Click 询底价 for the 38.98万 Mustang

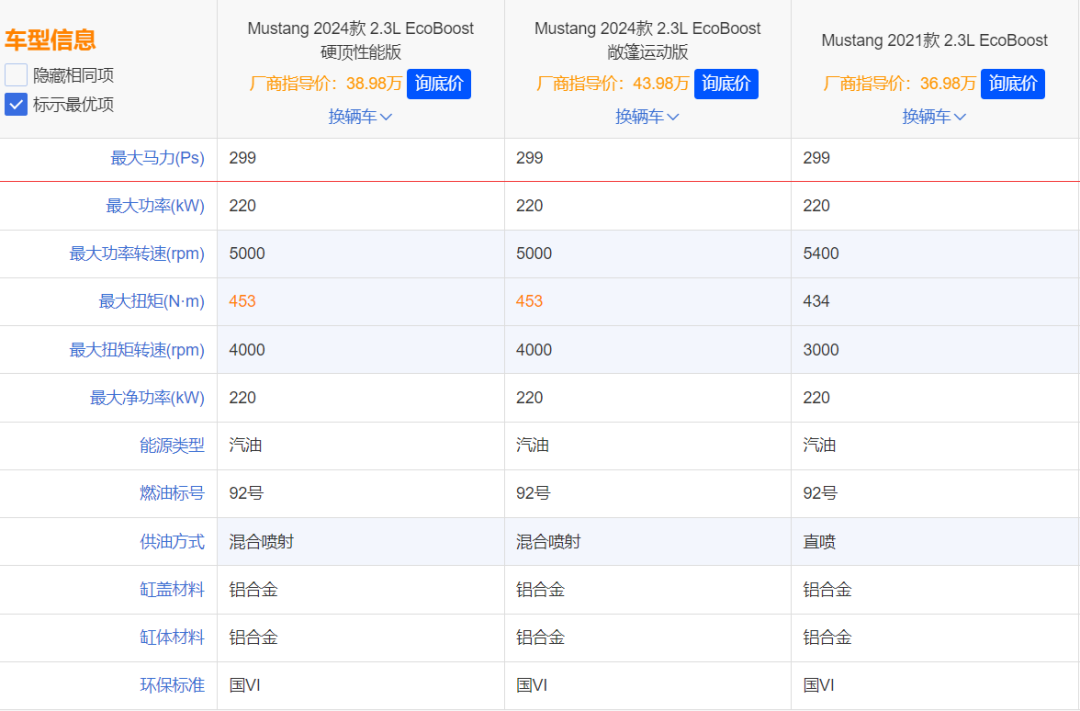tap(439, 84)
